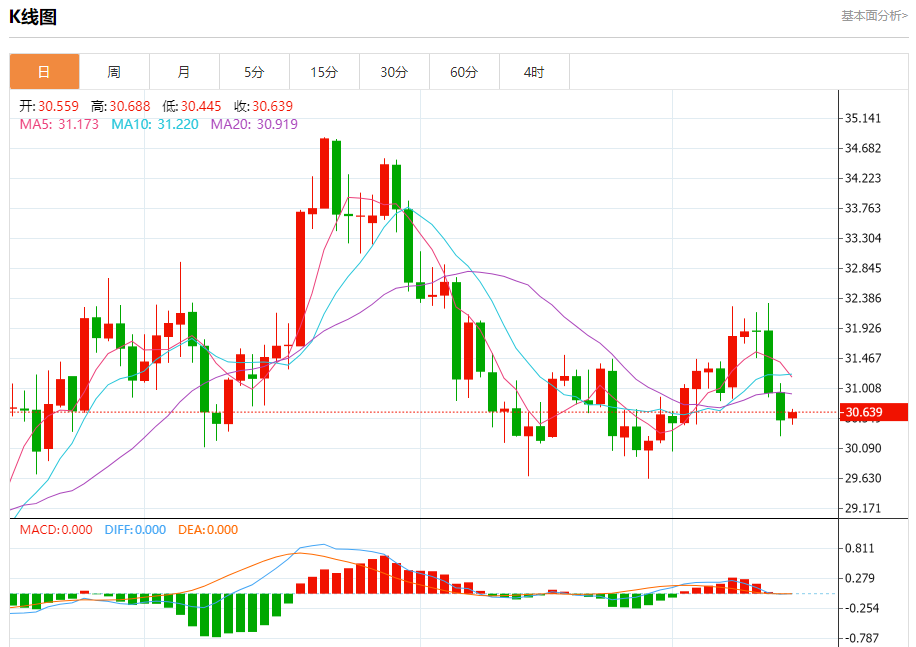Click the 34.223 price axis label

tap(863, 178)
